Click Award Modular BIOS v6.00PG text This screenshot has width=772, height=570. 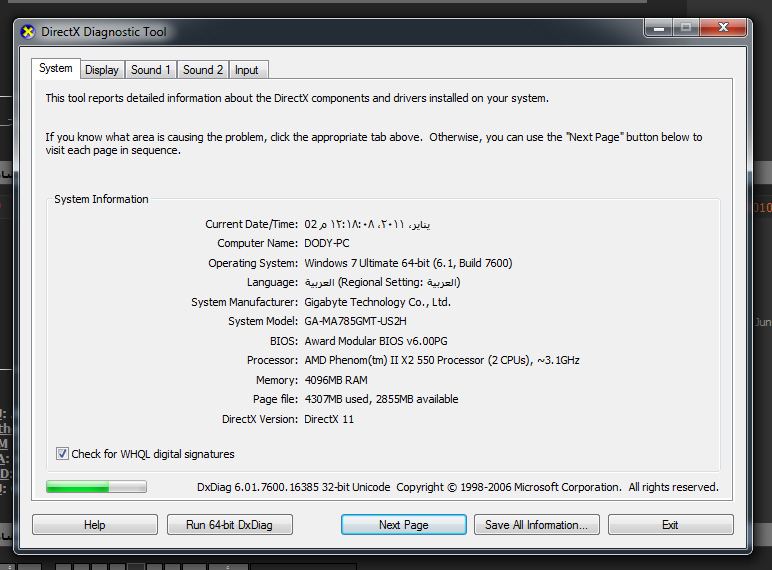tap(376, 341)
